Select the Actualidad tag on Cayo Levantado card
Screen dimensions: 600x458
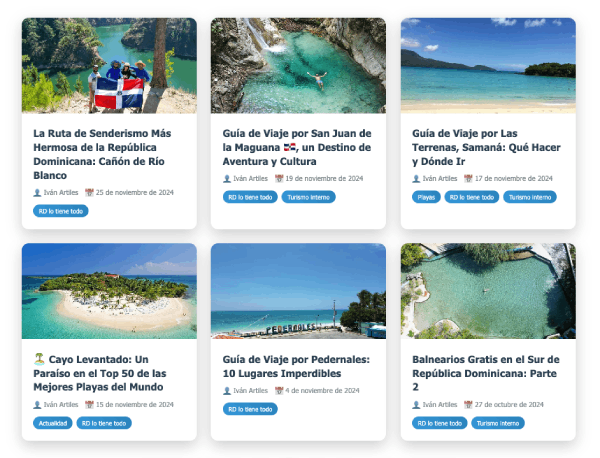tap(53, 423)
